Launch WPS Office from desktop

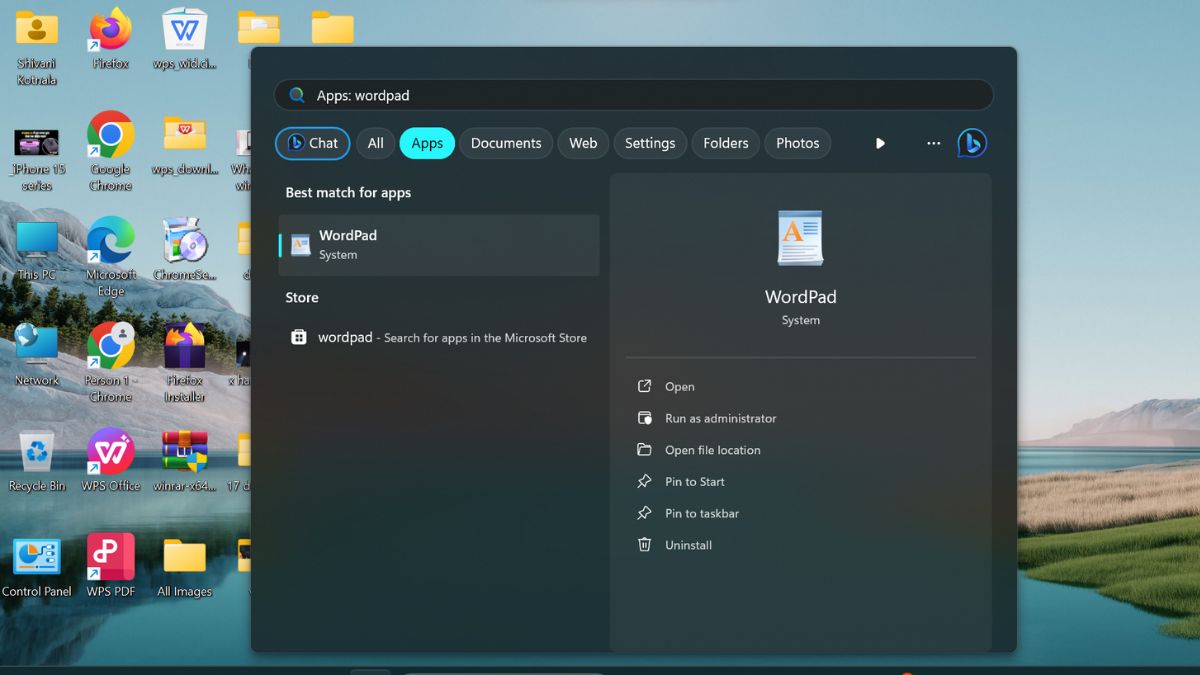click(110, 453)
